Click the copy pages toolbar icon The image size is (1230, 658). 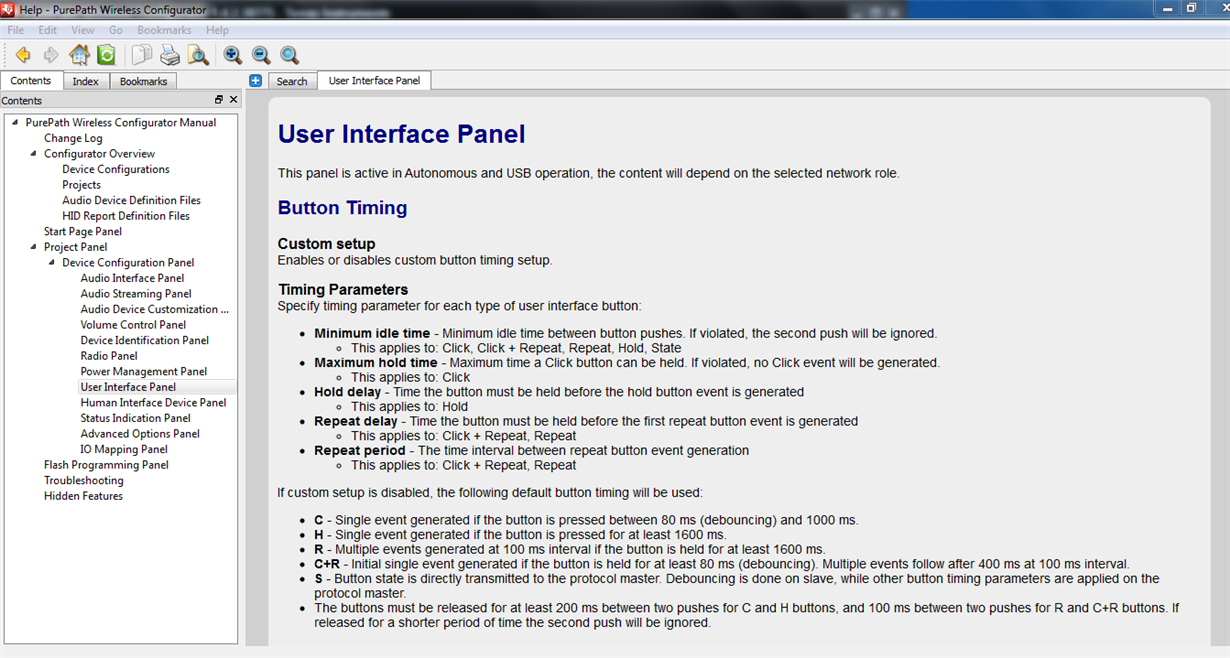[x=142, y=55]
